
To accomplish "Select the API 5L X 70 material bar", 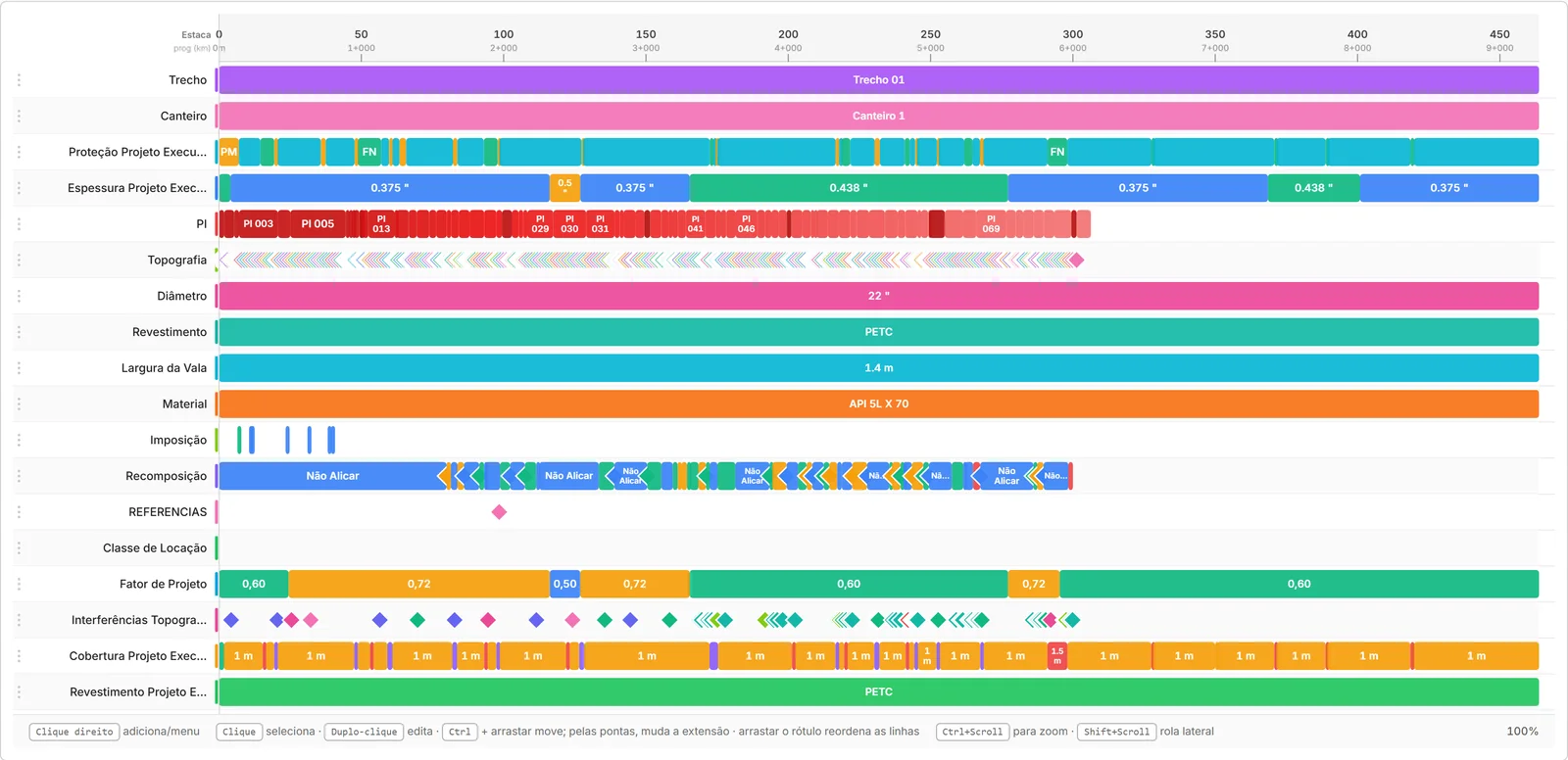I will (878, 404).
